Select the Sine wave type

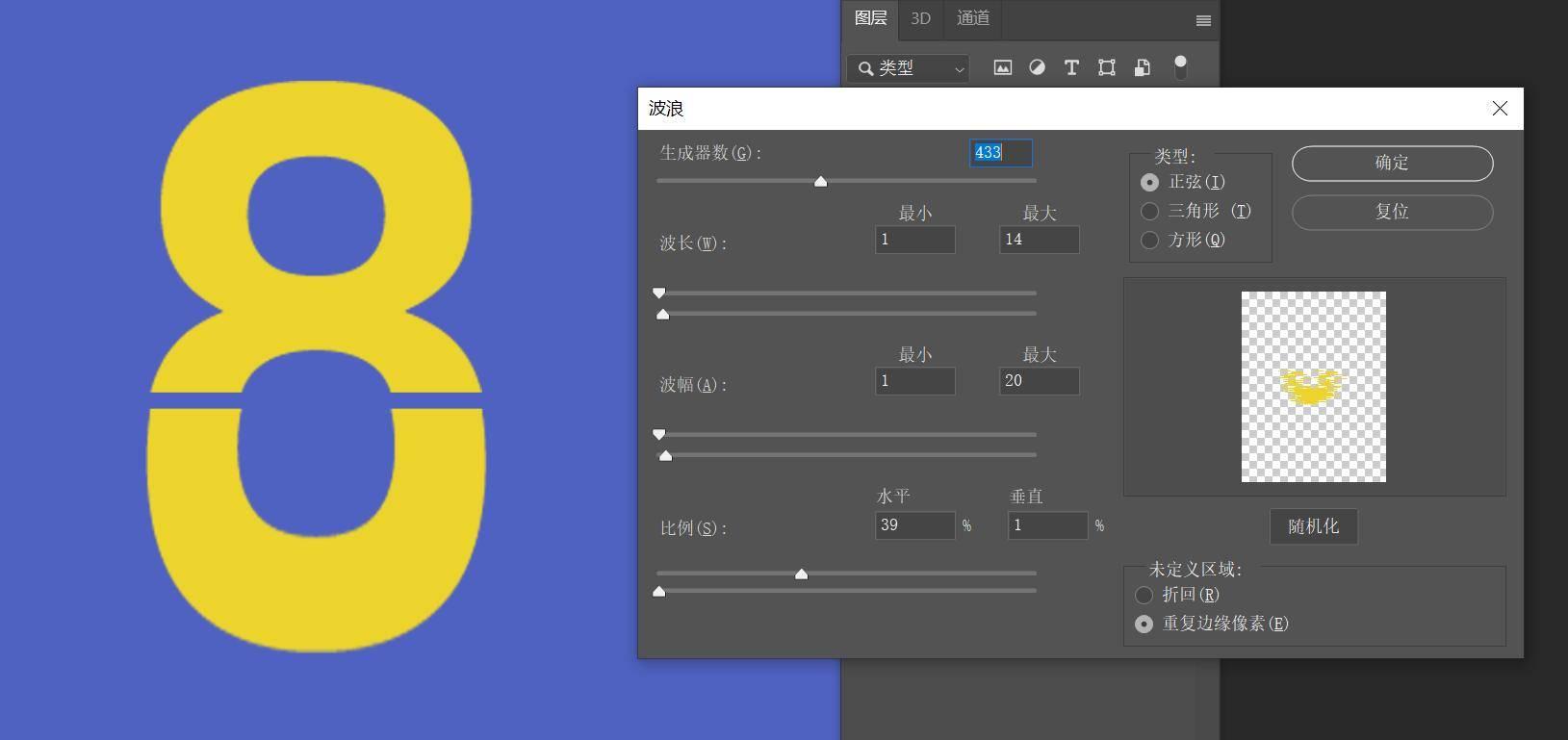tap(1149, 182)
